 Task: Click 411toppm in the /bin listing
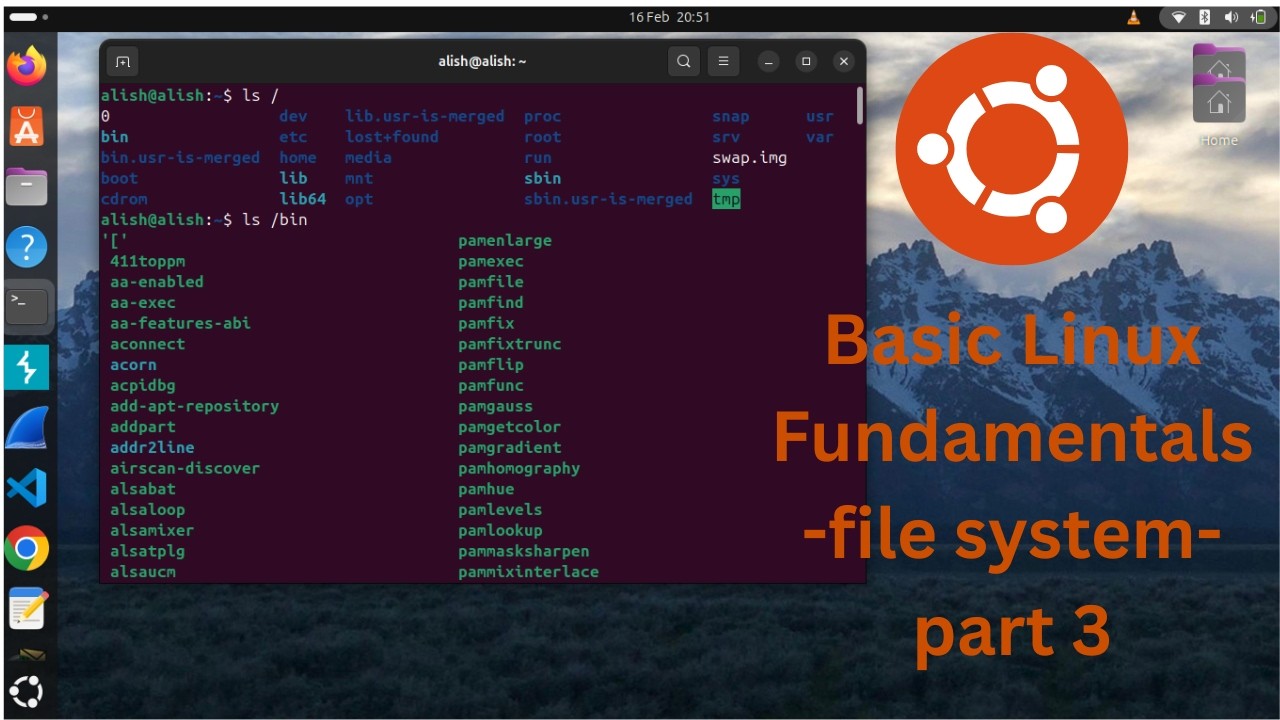[148, 261]
